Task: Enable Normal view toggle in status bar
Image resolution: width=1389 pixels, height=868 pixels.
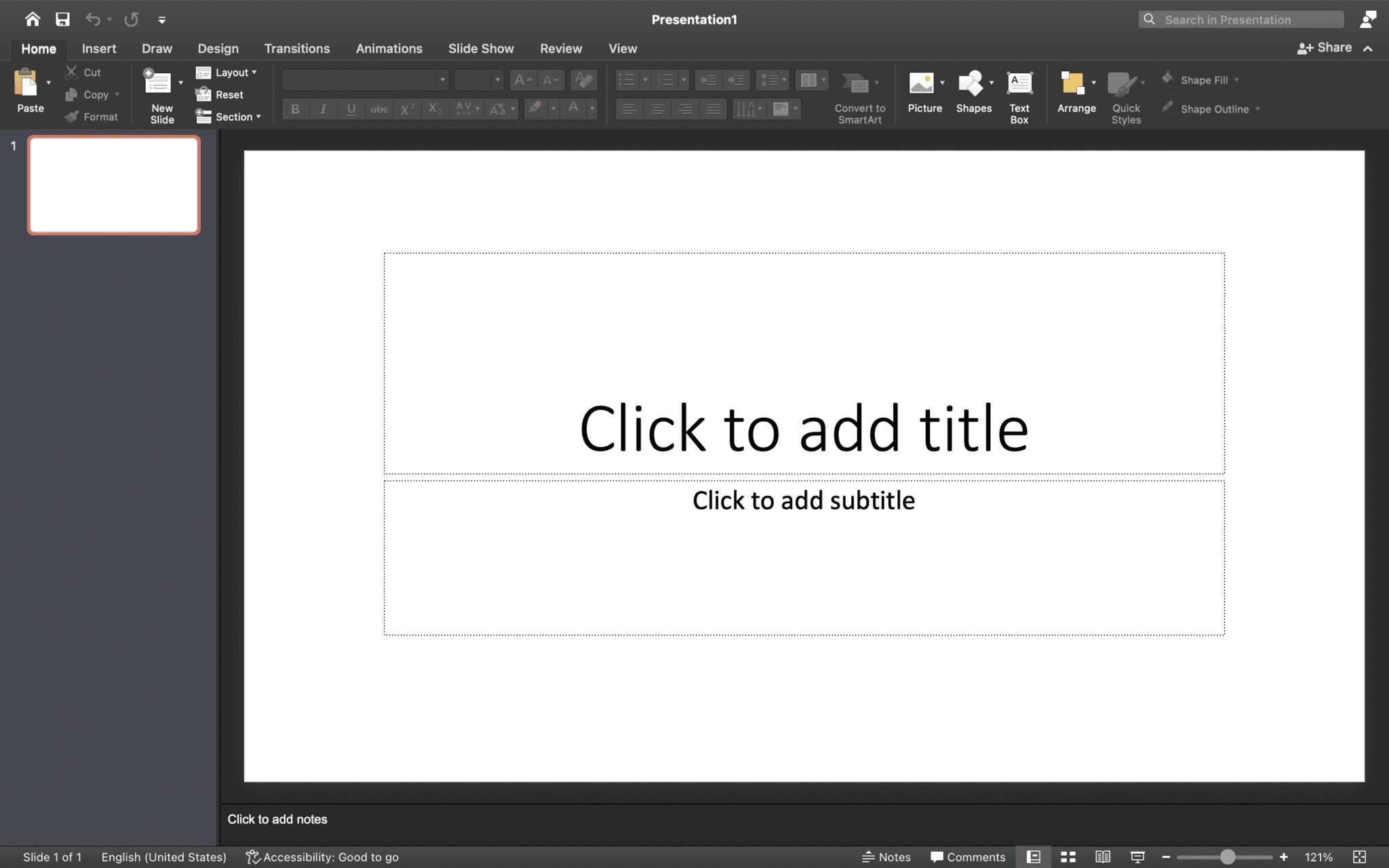Action: (x=1034, y=857)
